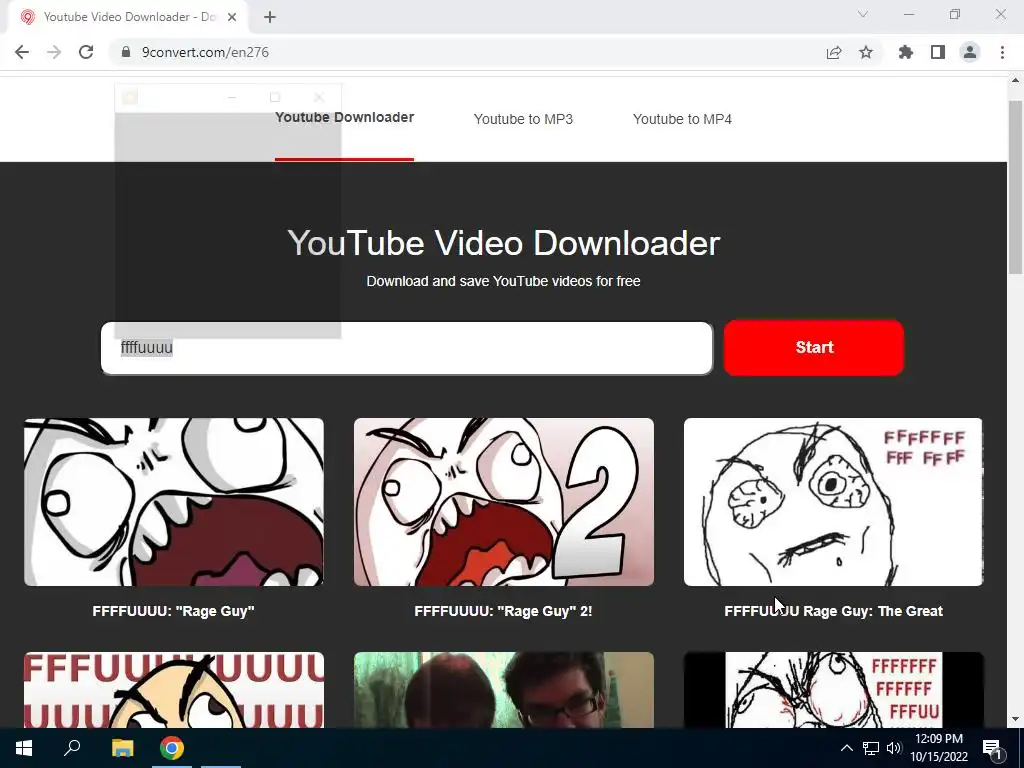This screenshot has width=1024, height=768.
Task: Open the network status tray icon
Action: [x=871, y=748]
